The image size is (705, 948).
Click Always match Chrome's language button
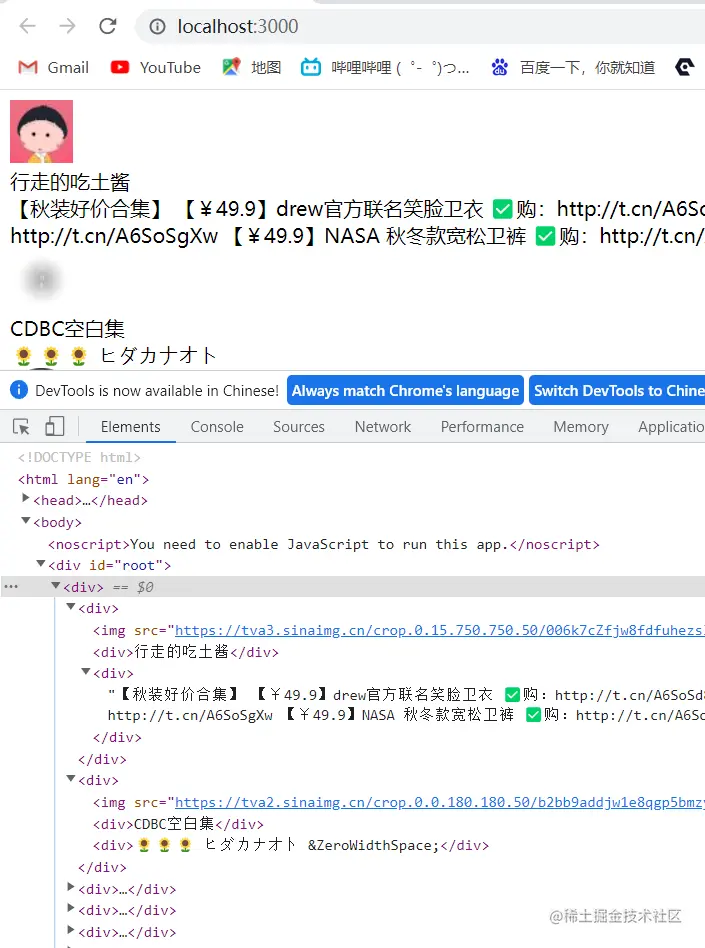click(405, 391)
